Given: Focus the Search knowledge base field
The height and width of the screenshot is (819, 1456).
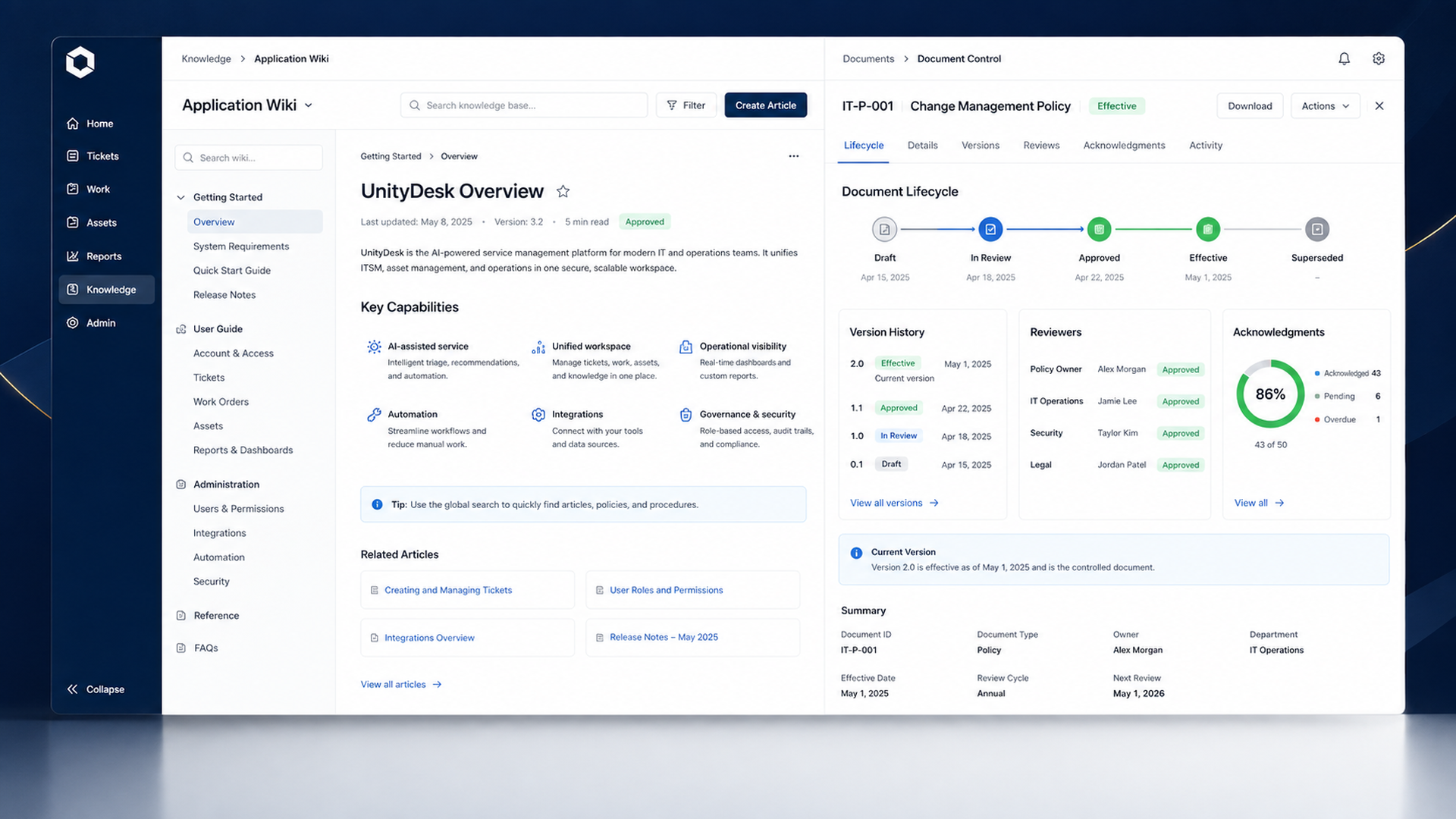Looking at the screenshot, I should pyautogui.click(x=523, y=105).
